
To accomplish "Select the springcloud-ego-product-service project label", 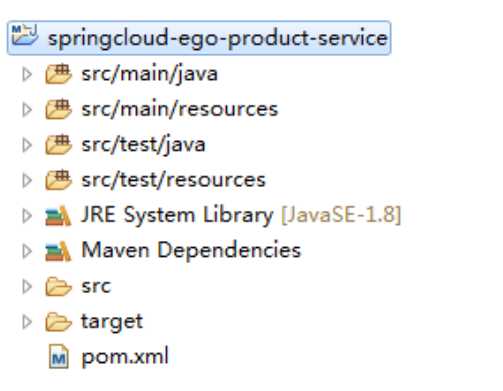I will click(x=218, y=38).
